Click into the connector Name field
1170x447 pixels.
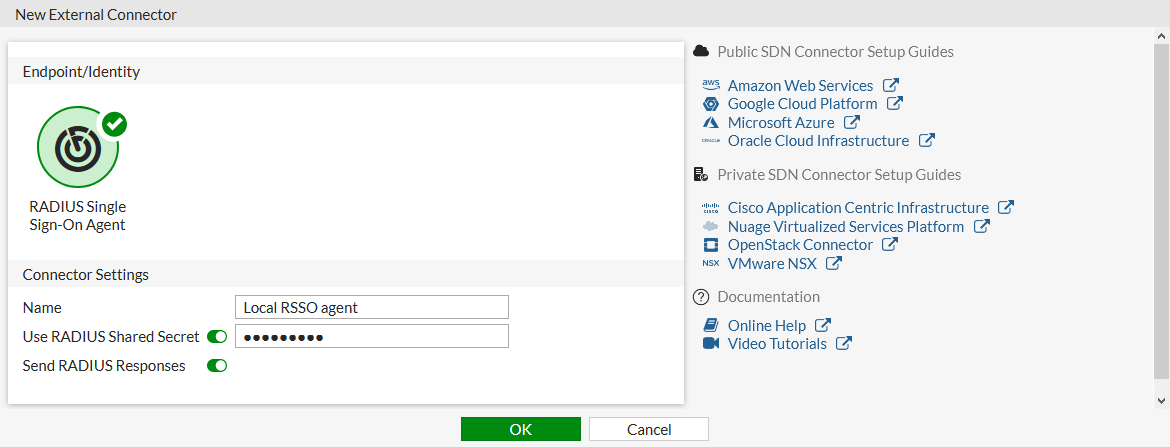pyautogui.click(x=371, y=308)
